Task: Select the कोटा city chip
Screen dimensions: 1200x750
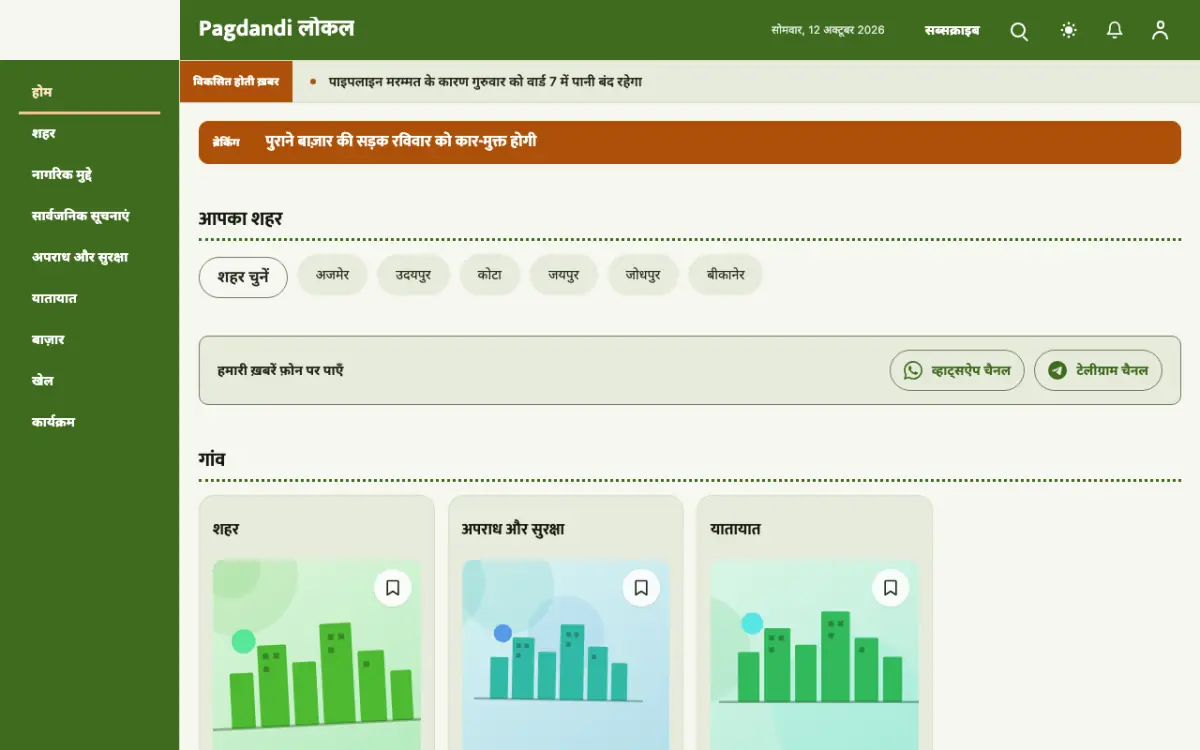Action: 490,275
